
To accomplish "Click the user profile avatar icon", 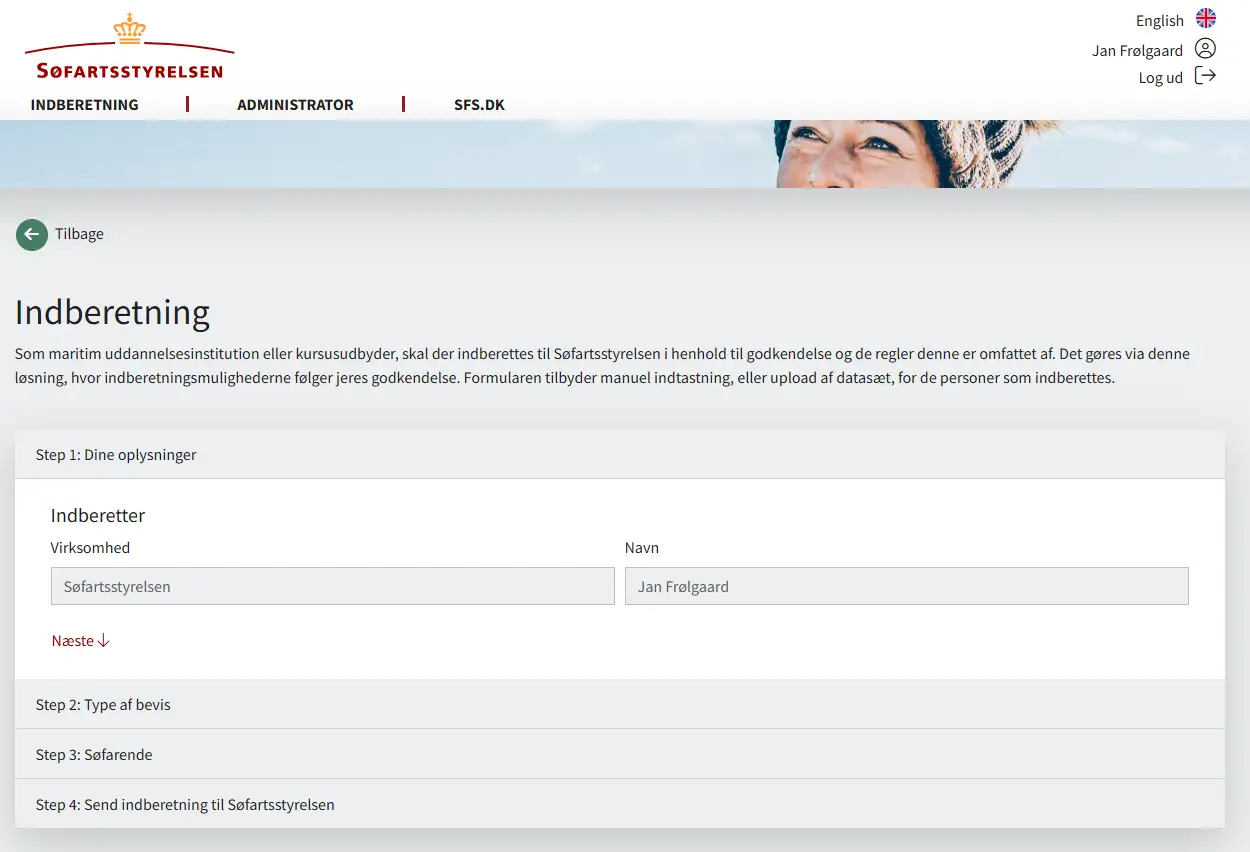I will coord(1205,49).
